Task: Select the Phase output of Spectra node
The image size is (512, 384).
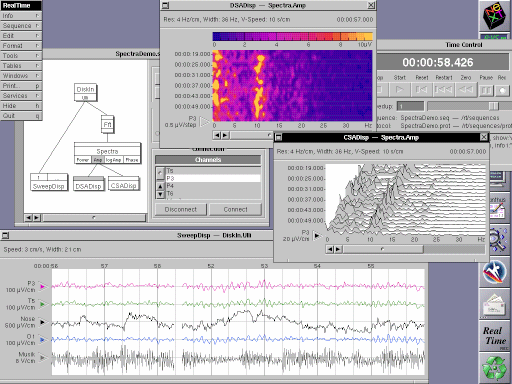Action: pos(132,160)
